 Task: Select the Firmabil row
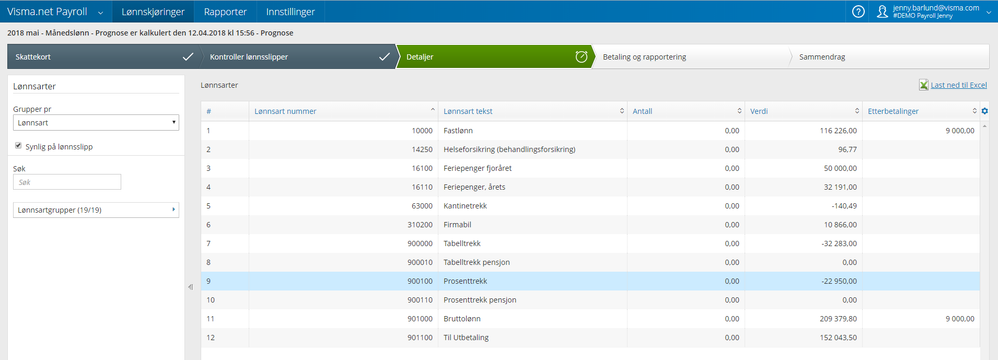coord(591,225)
